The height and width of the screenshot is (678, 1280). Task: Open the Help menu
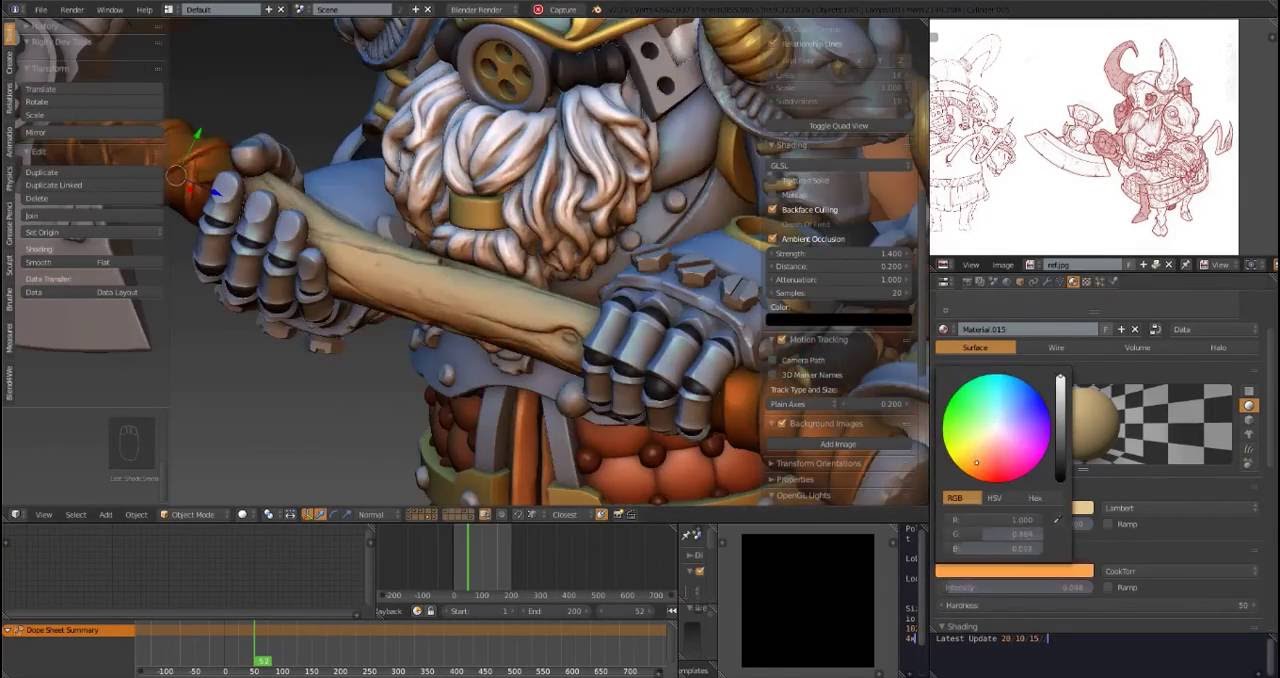pyautogui.click(x=145, y=9)
